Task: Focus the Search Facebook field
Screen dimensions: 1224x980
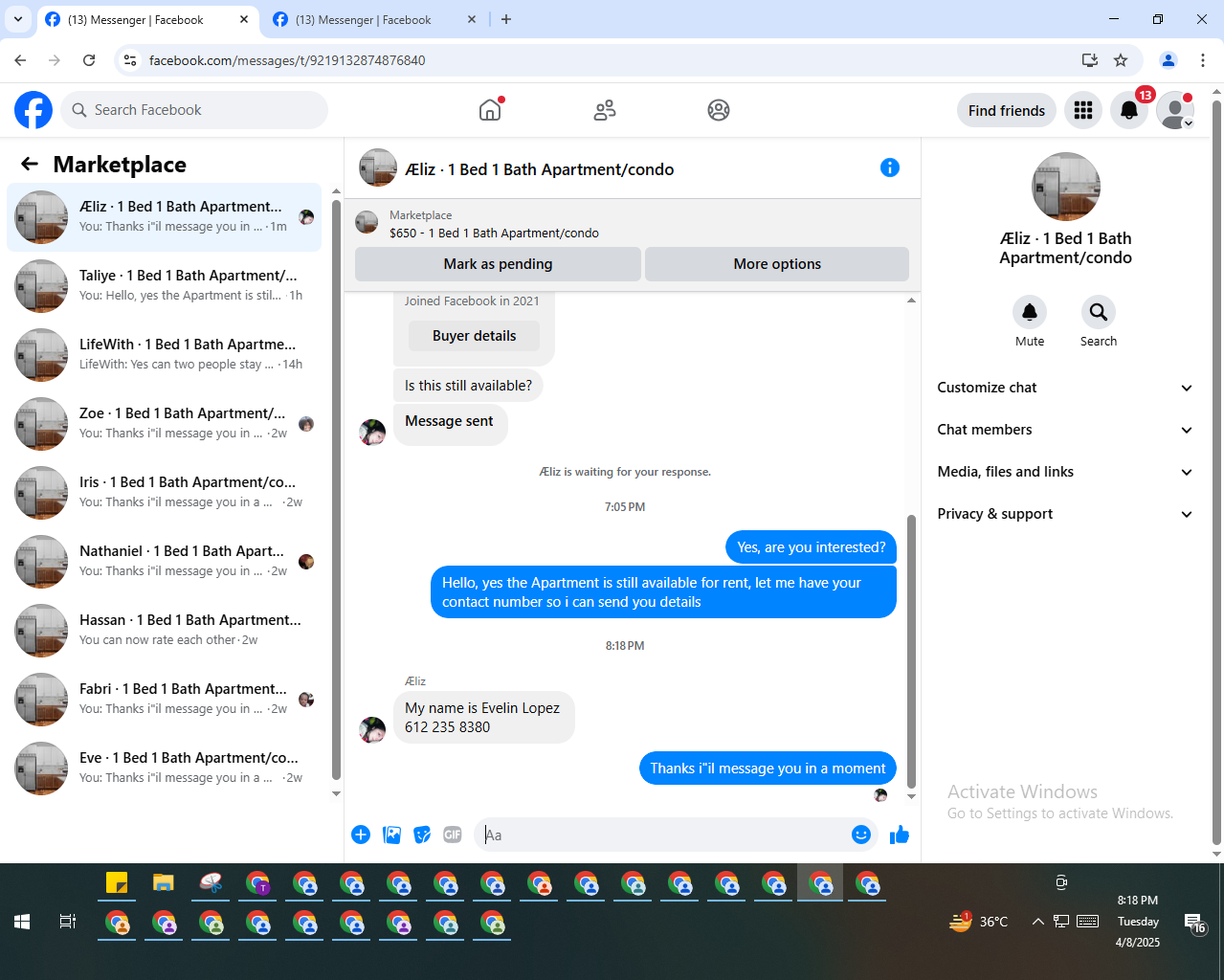Action: (x=194, y=110)
